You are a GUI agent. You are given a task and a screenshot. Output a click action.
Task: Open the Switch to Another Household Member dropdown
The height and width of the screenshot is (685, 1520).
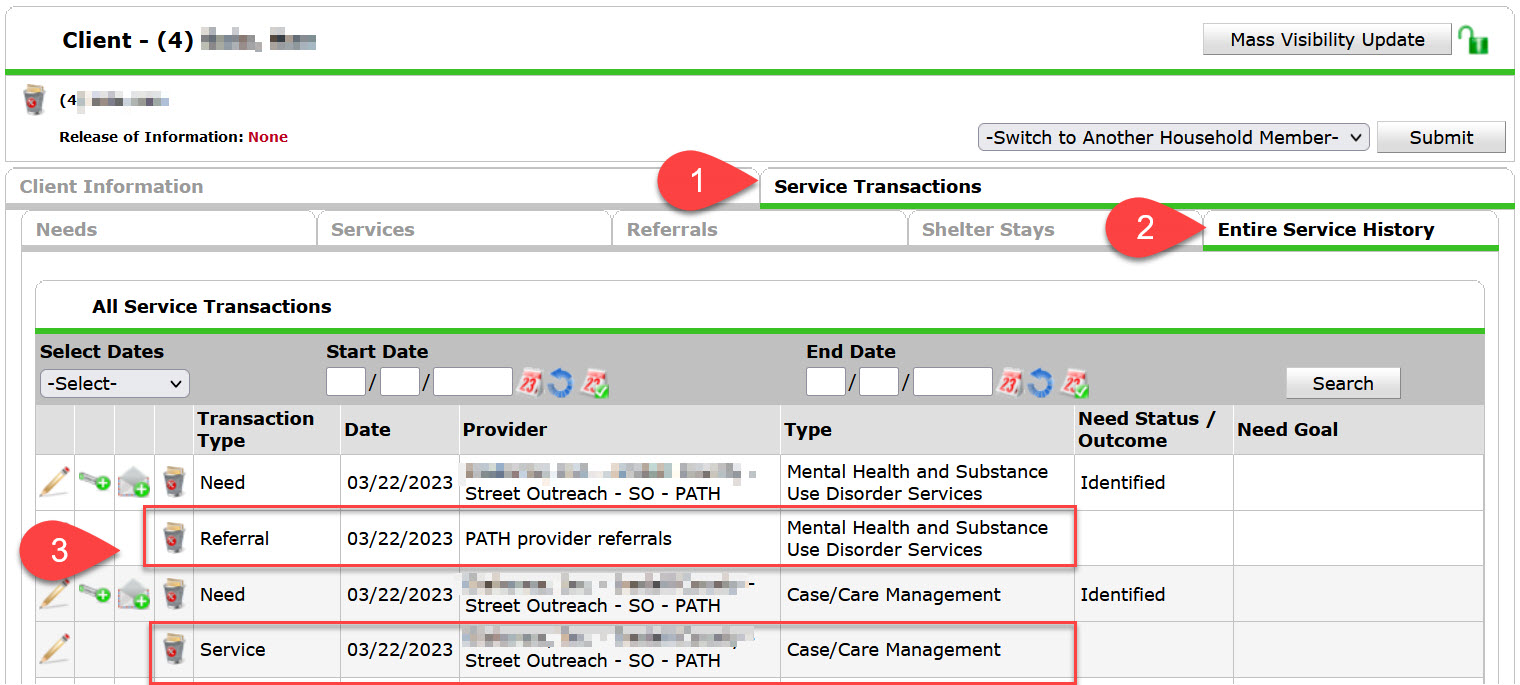pyautogui.click(x=1173, y=137)
